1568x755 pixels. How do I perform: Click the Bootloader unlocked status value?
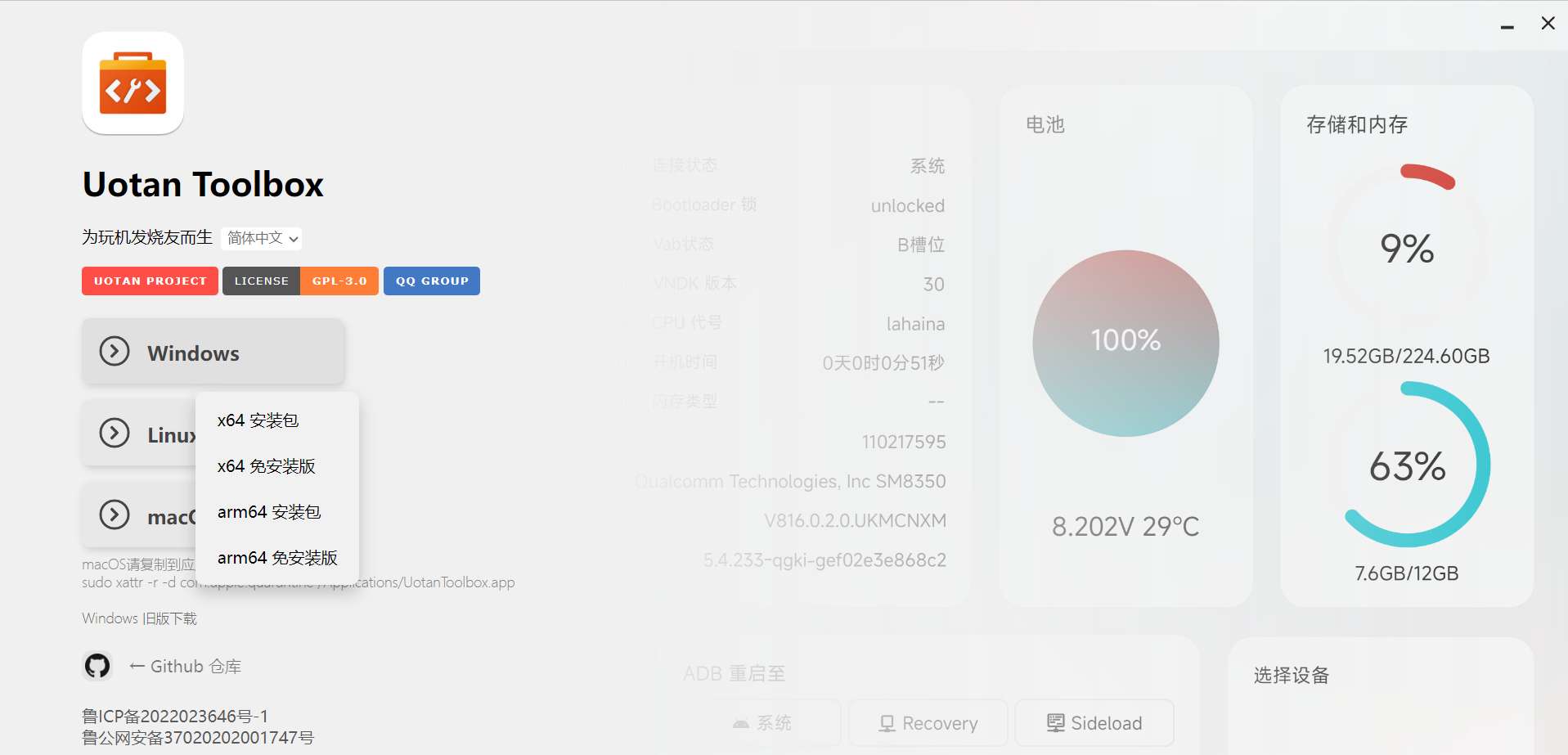tap(908, 205)
